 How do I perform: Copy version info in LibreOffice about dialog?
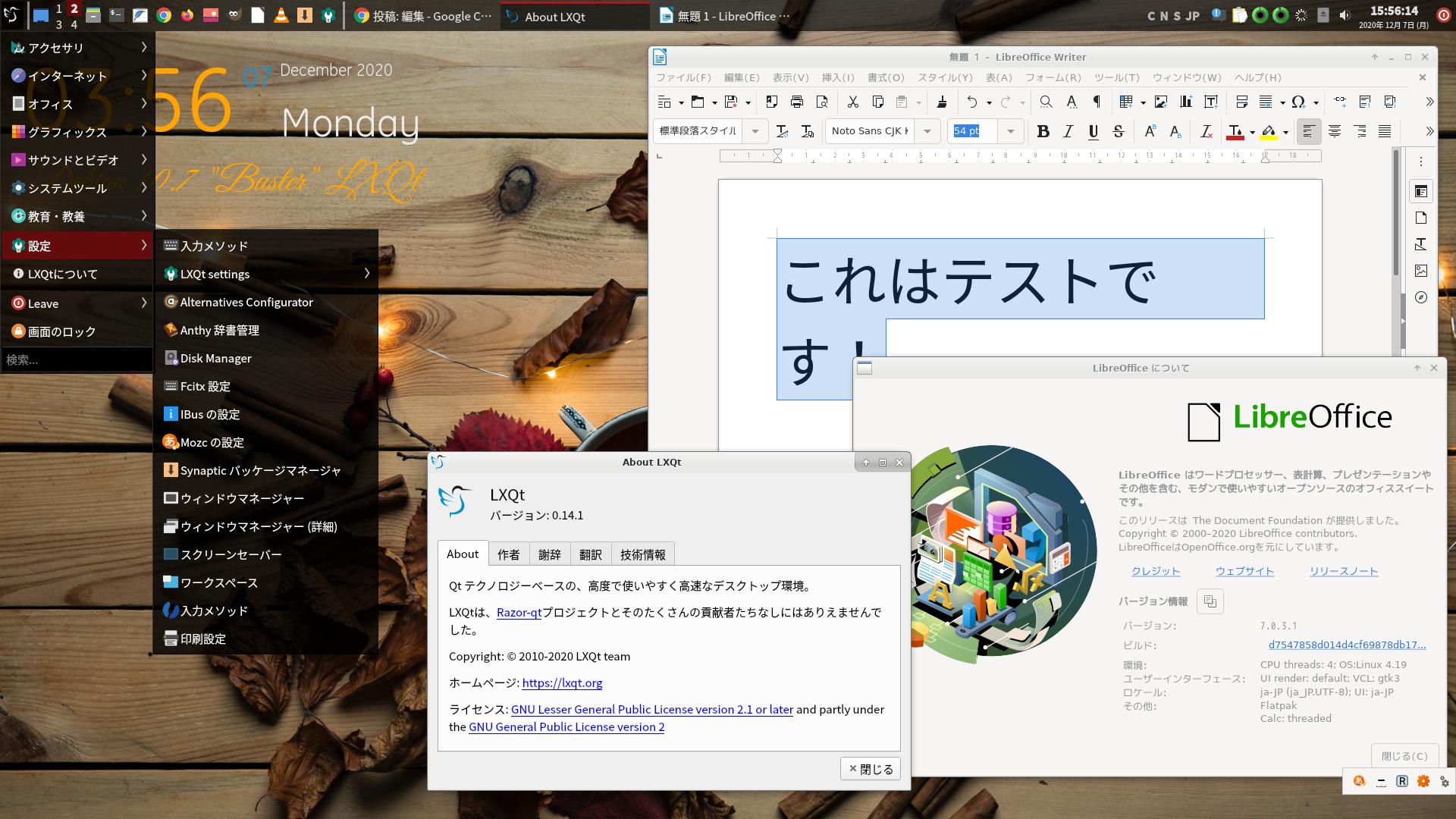(x=1210, y=601)
